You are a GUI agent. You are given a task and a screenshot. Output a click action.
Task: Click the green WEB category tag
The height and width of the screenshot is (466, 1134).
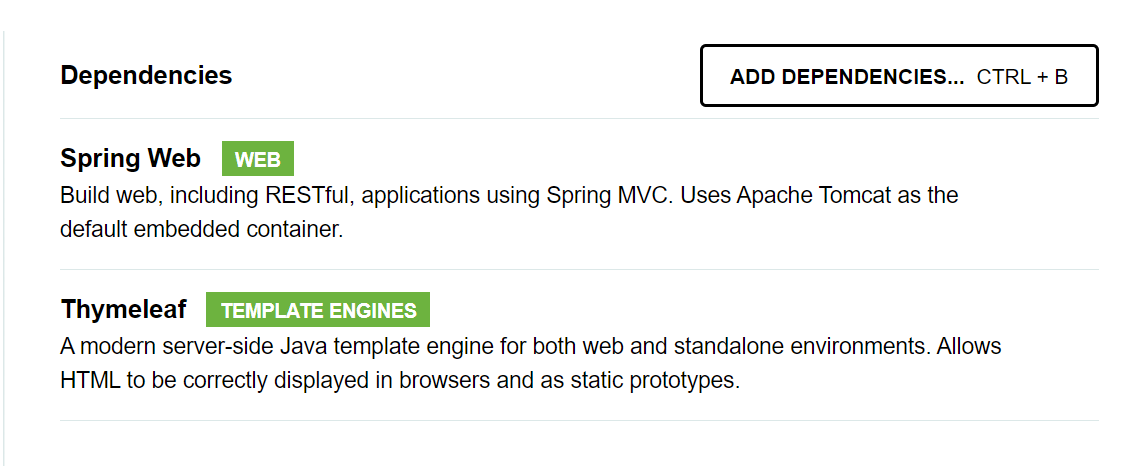[257, 160]
